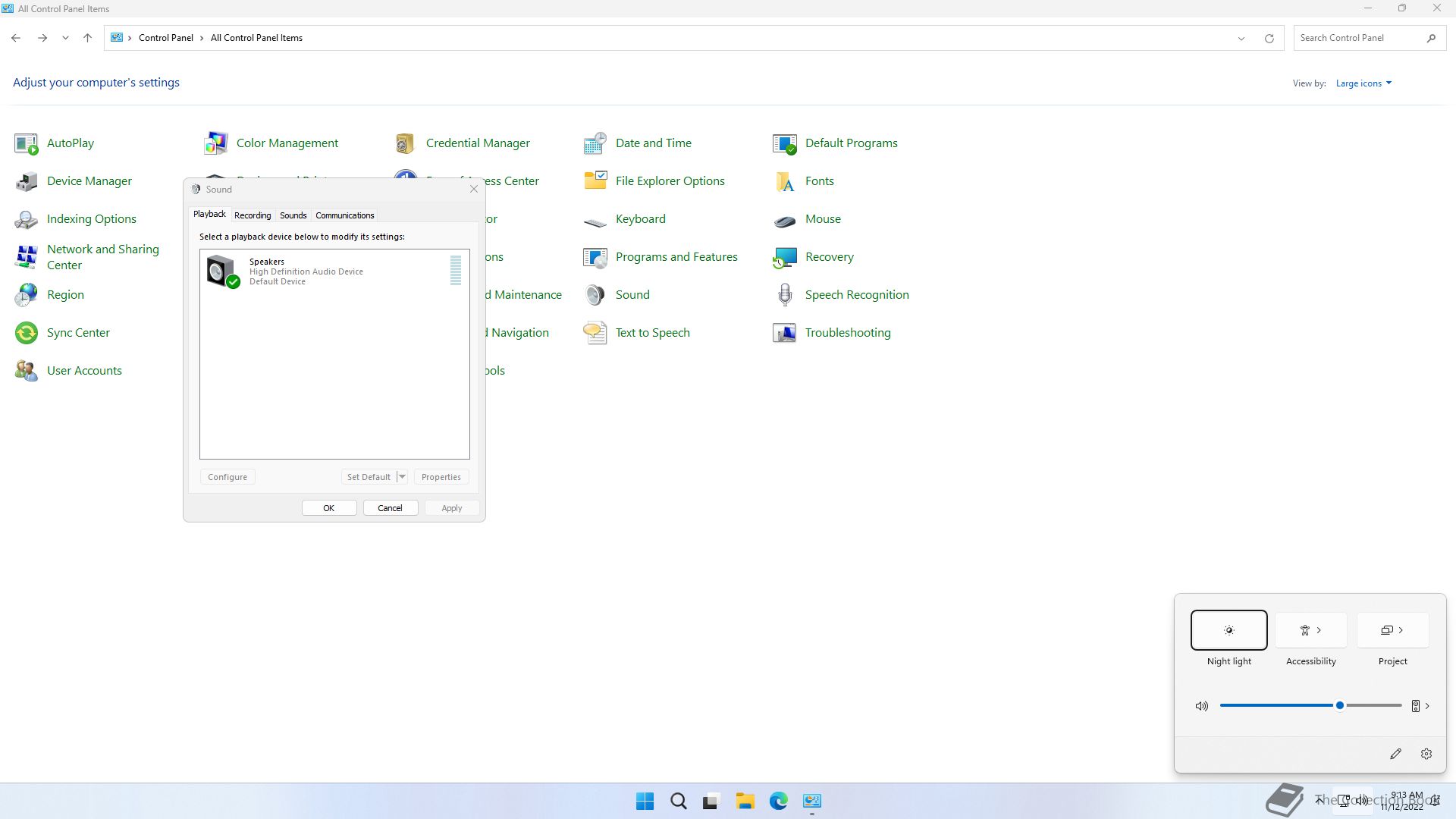Click the Troubleshooting icon
This screenshot has width=1456, height=819.
[785, 333]
